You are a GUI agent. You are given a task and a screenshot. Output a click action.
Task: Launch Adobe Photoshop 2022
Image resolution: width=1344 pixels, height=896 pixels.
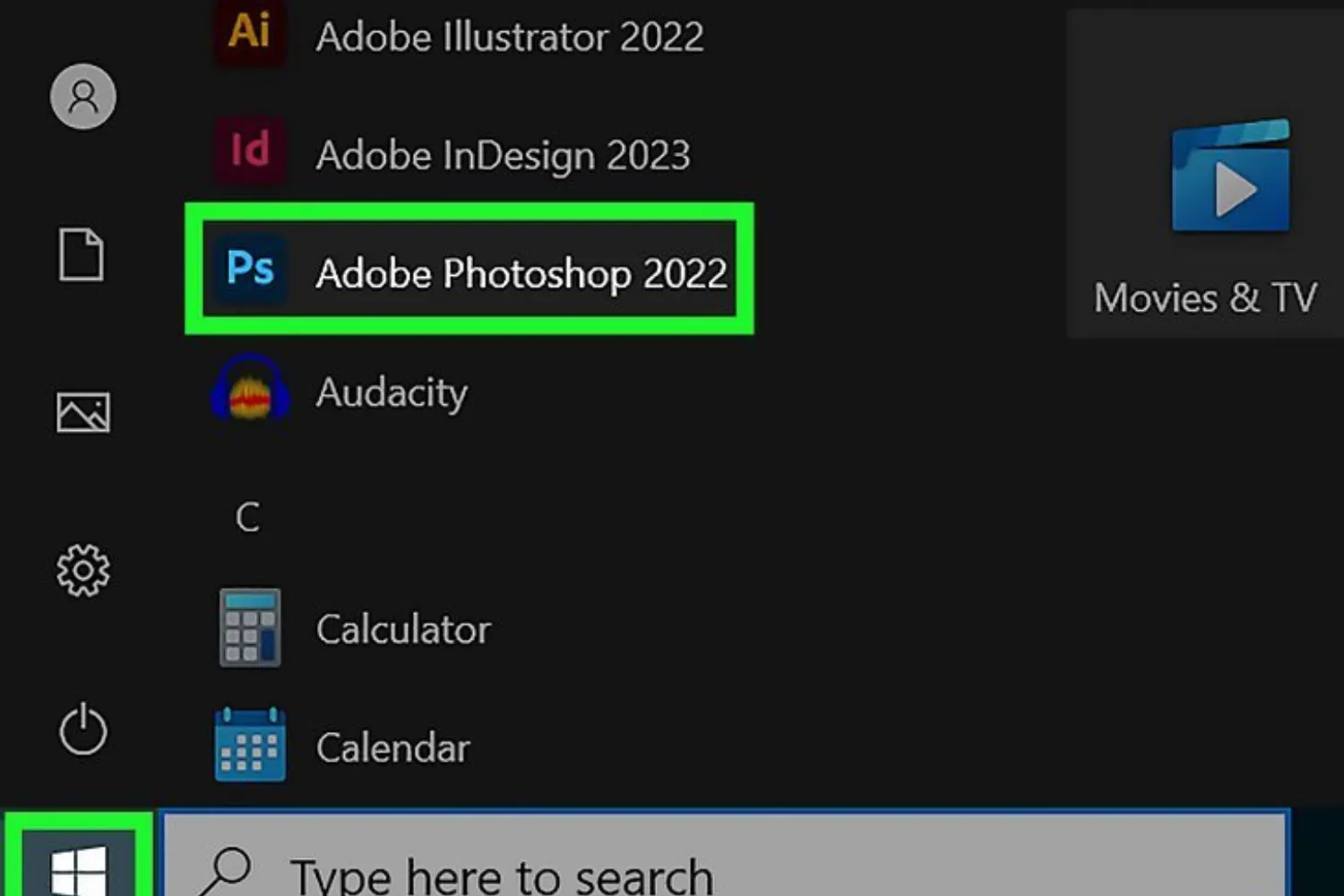[x=468, y=271]
